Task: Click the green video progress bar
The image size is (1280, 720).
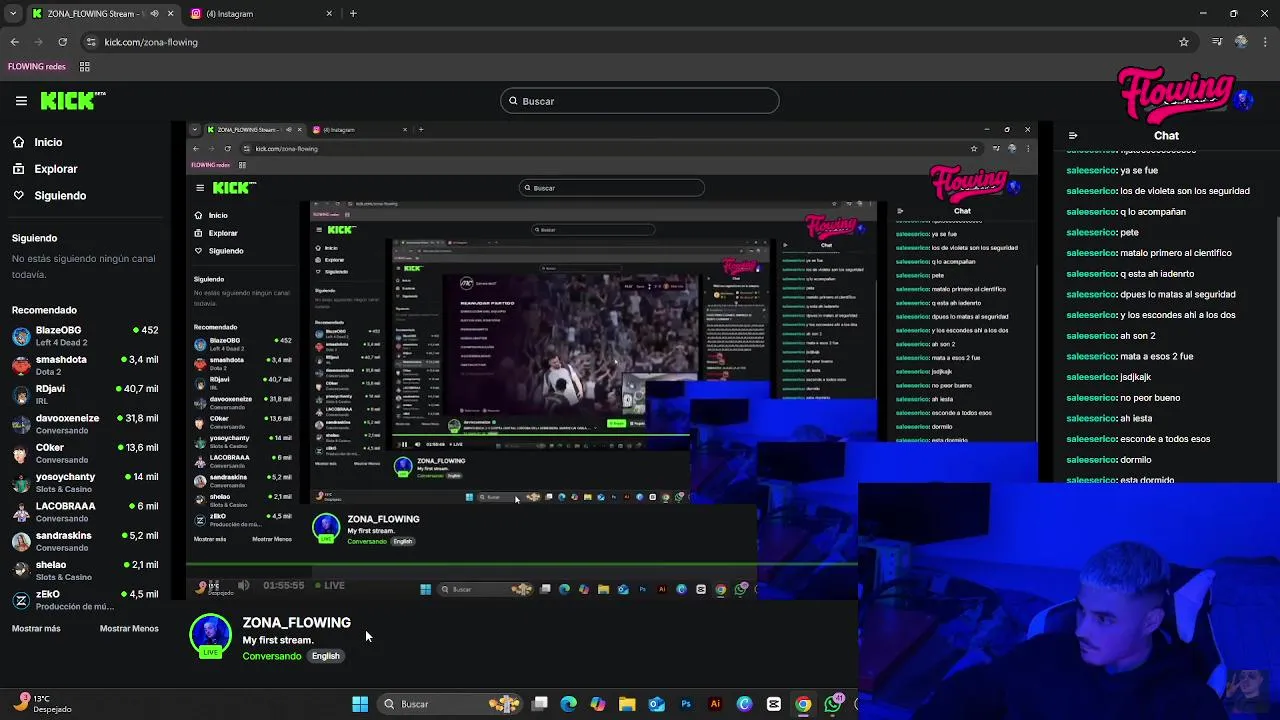Action: (x=520, y=565)
